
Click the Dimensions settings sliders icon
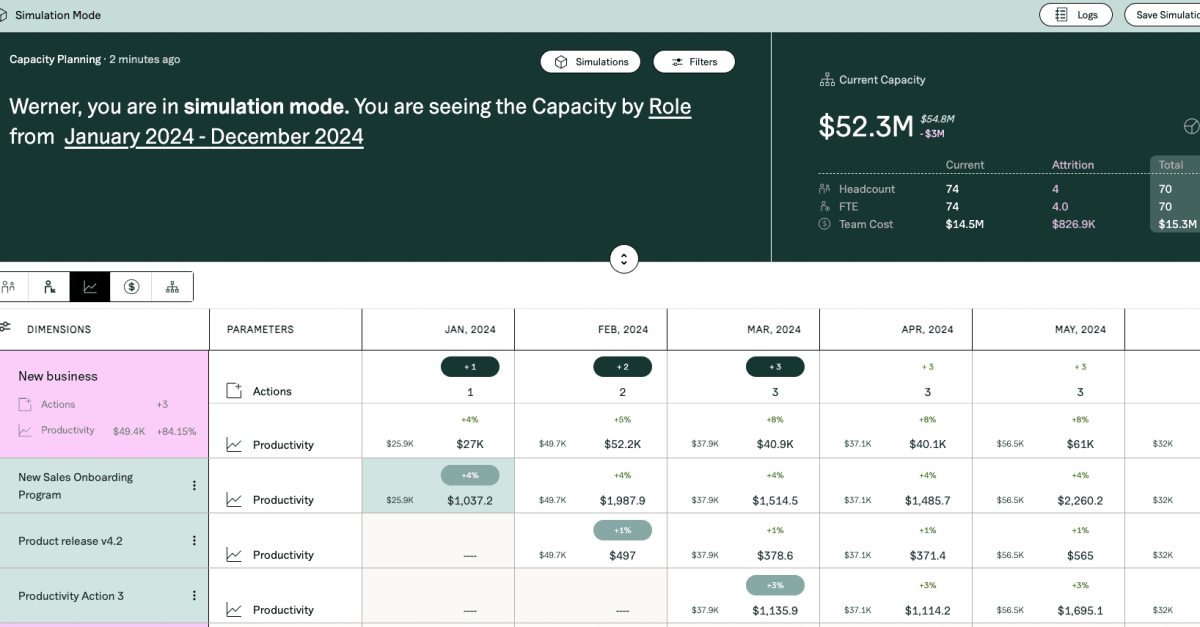[6, 328]
